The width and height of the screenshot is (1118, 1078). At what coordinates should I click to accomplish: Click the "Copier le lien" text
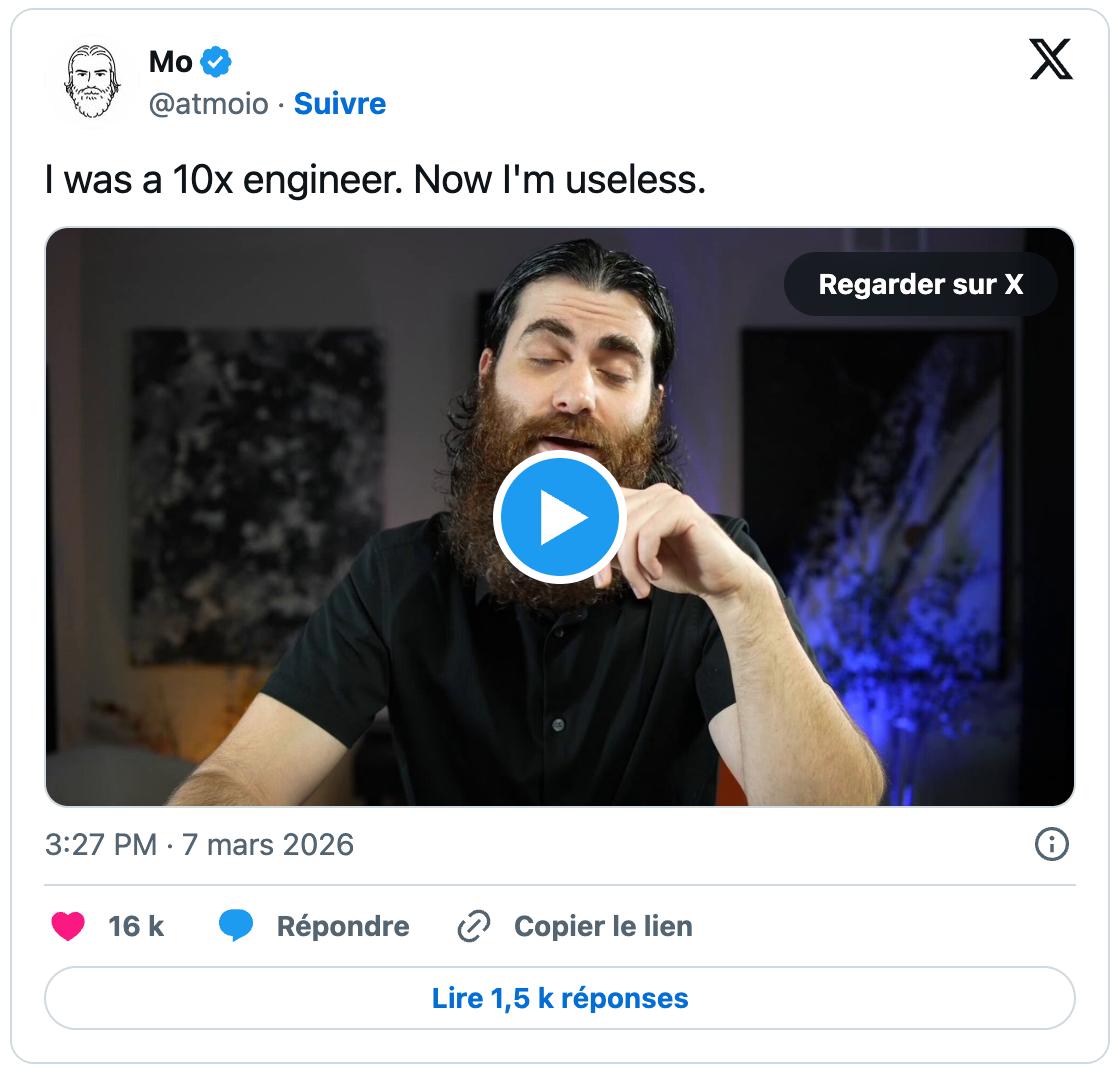[x=603, y=927]
